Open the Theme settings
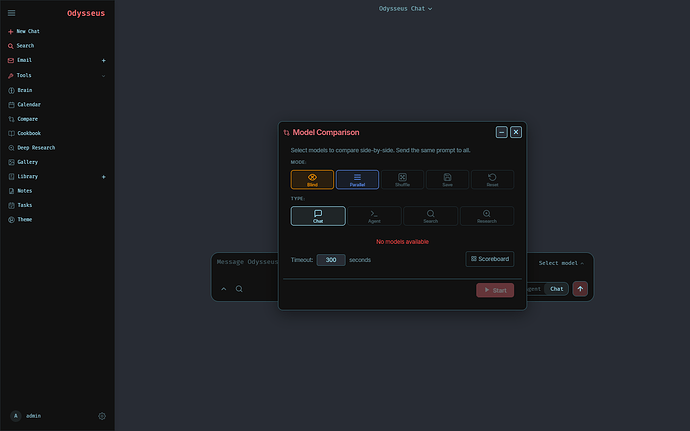This screenshot has width=690, height=431. click(x=20, y=220)
